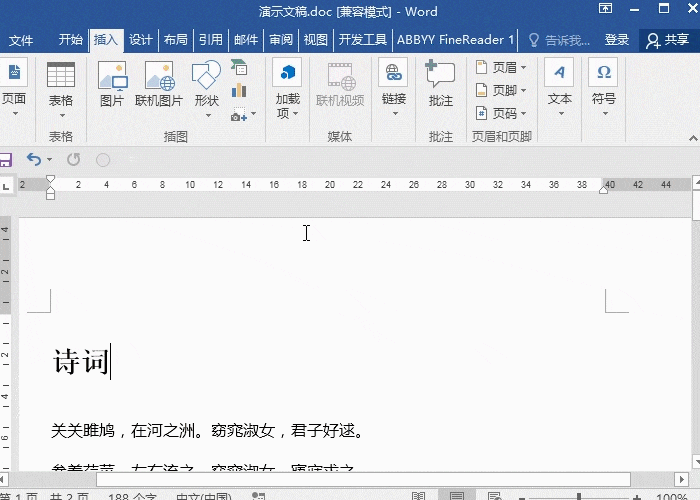Switch to the 邮件 mailings tab

pyautogui.click(x=246, y=40)
